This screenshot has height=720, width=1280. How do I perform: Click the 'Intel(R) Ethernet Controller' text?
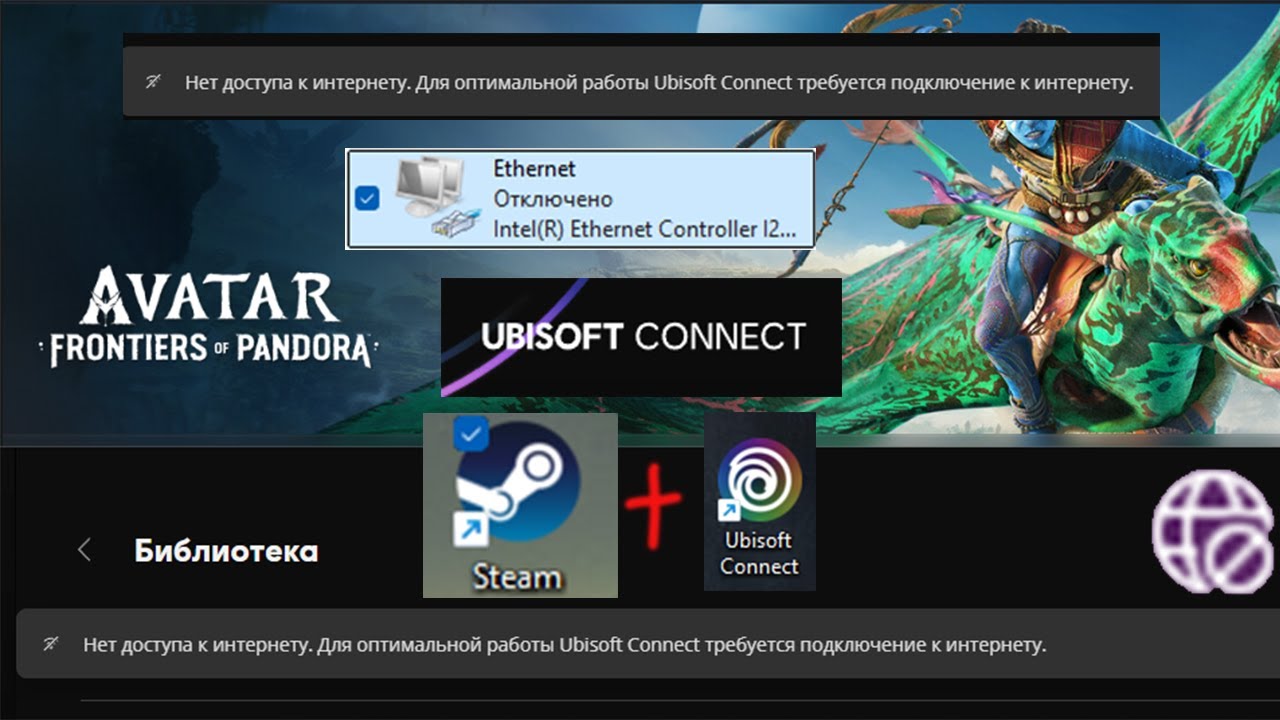[645, 229]
